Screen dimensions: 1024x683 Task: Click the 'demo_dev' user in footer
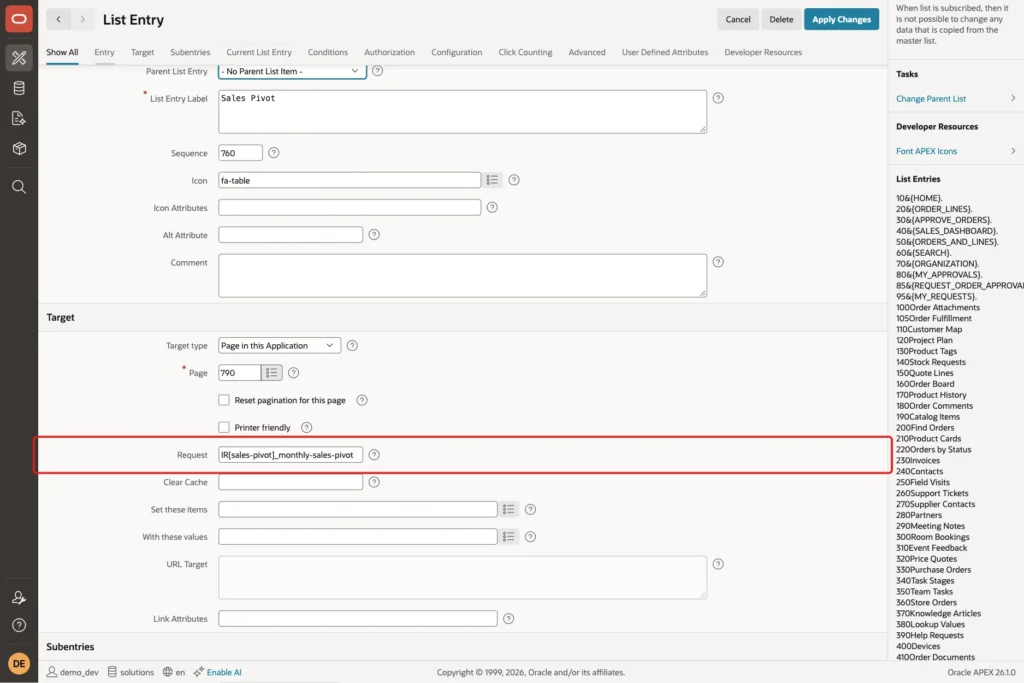72,672
